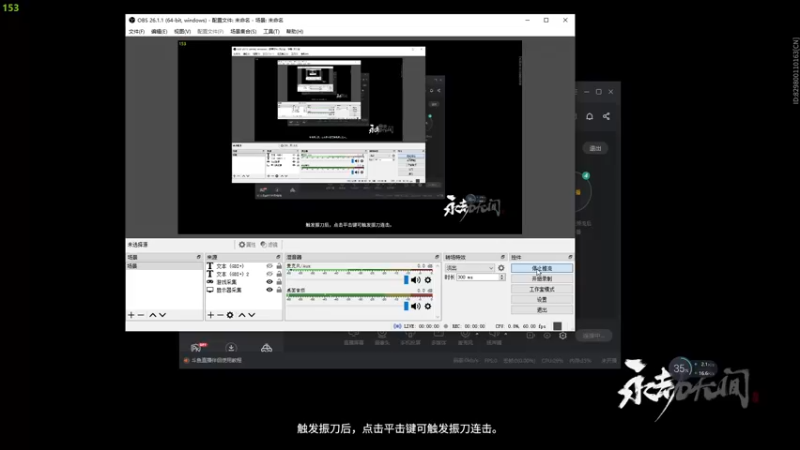The width and height of the screenshot is (800, 450).
Task: Open the 编辑(E) menu in OBS
Action: tap(159, 32)
